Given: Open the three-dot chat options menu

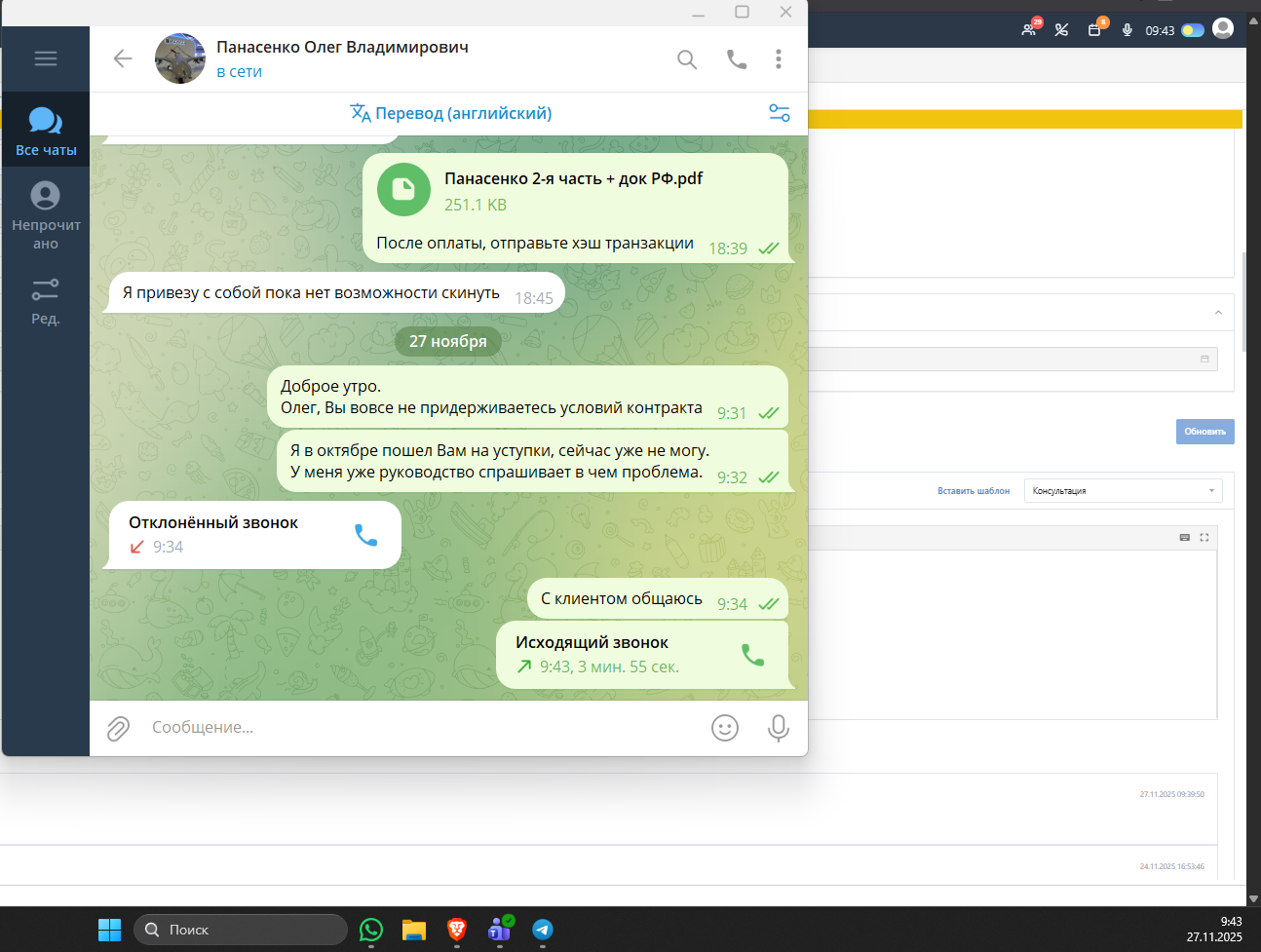Looking at the screenshot, I should (x=778, y=59).
